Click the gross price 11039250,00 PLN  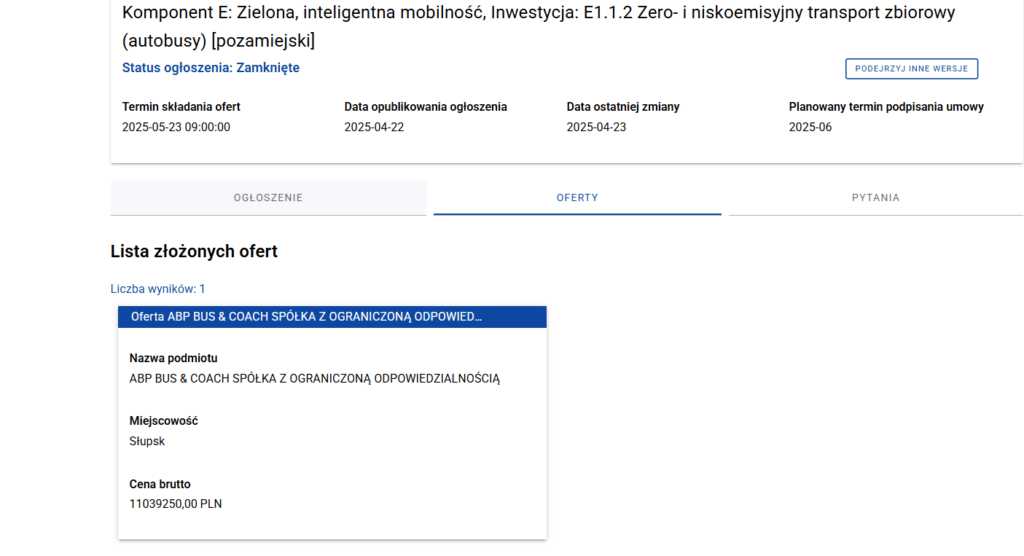[176, 504]
